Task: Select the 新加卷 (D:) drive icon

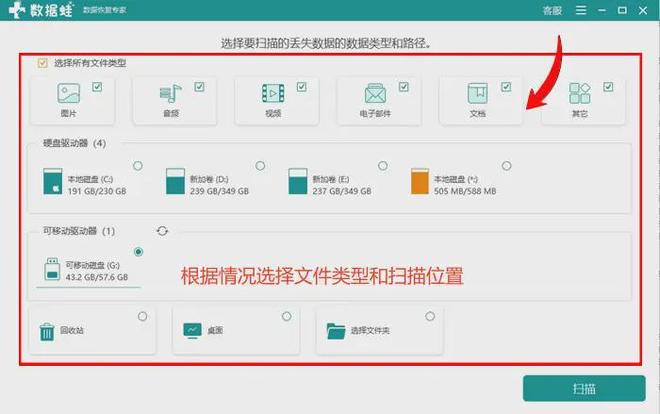Action: (175, 181)
